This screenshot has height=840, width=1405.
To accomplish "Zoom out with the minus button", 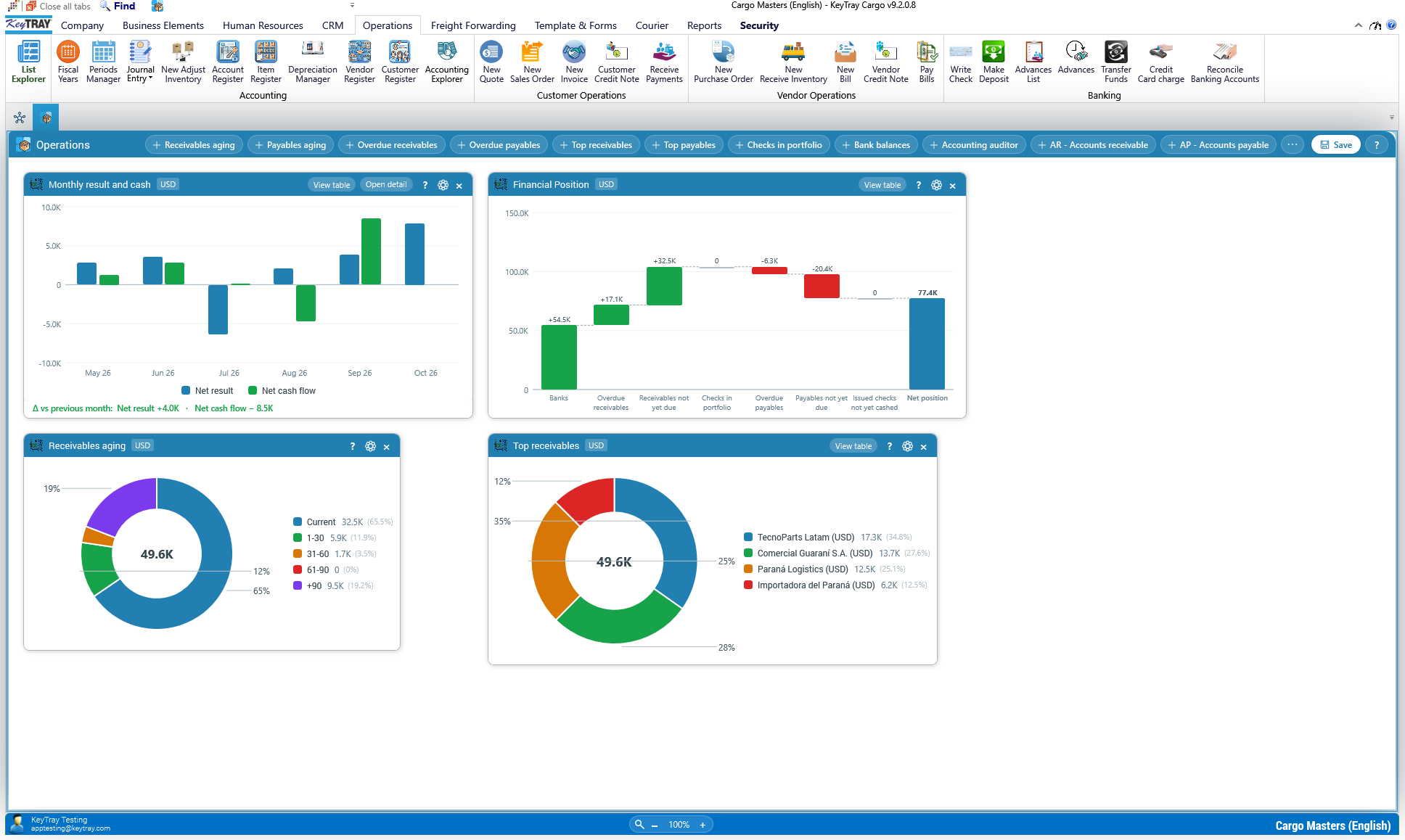I will point(655,824).
